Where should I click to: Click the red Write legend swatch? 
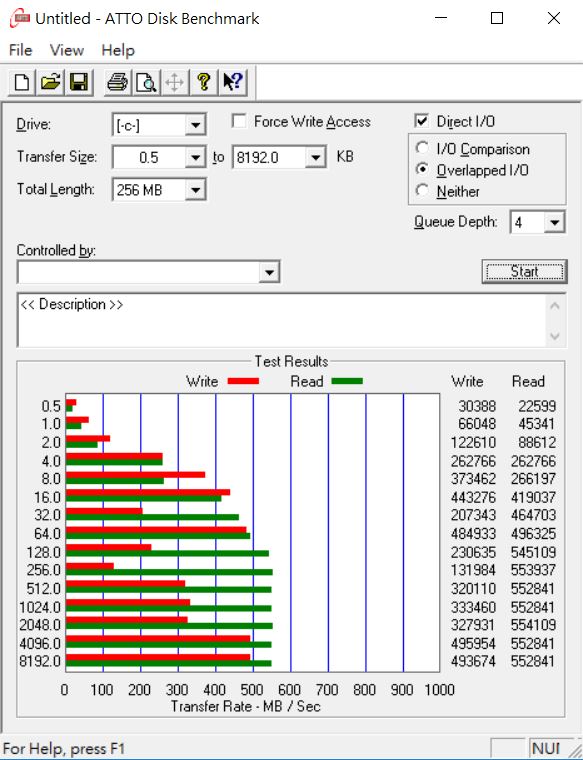243,381
